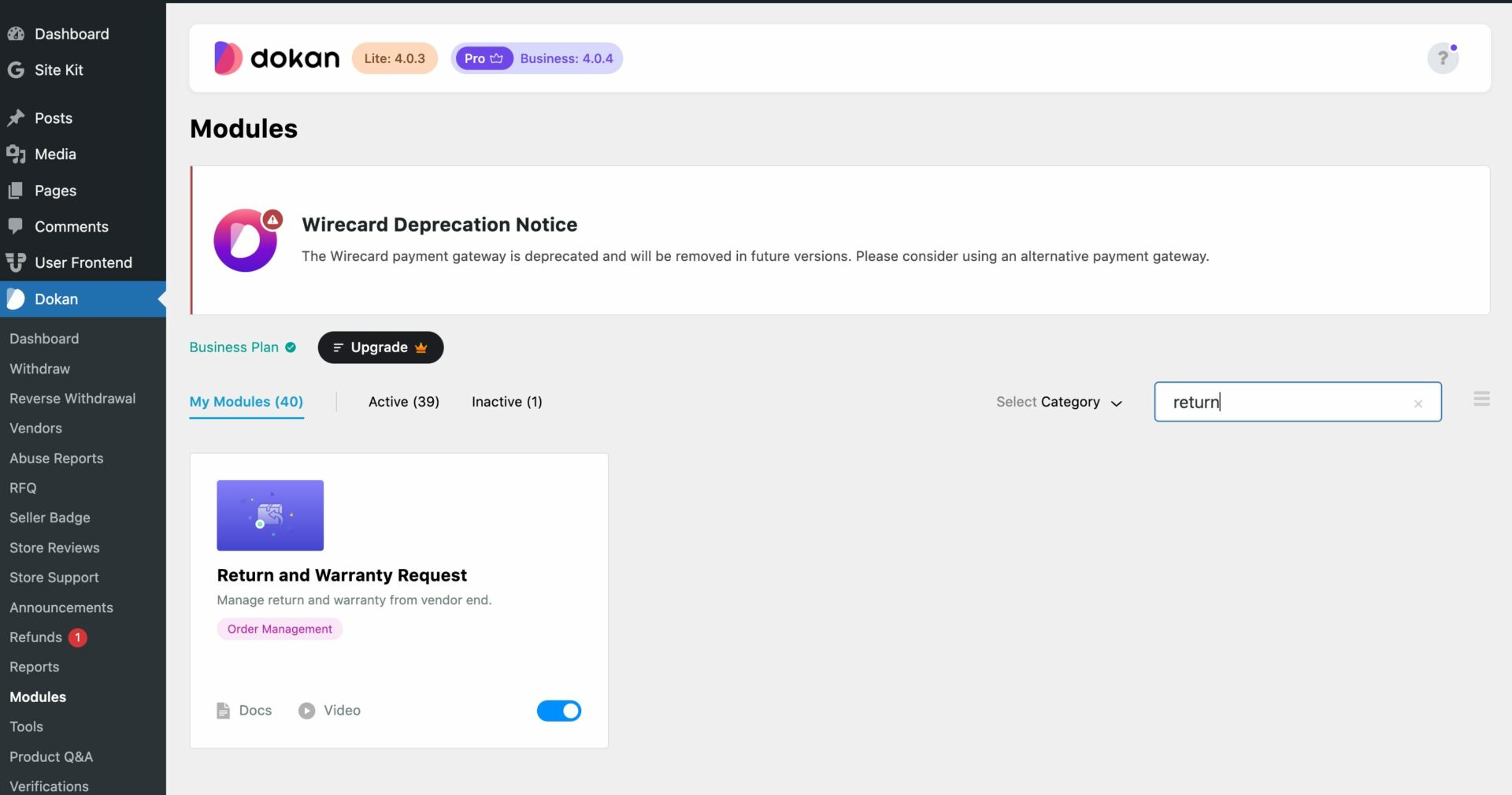Viewport: 1512px width, 795px height.
Task: Click the Posts pin icon
Action: (16, 118)
